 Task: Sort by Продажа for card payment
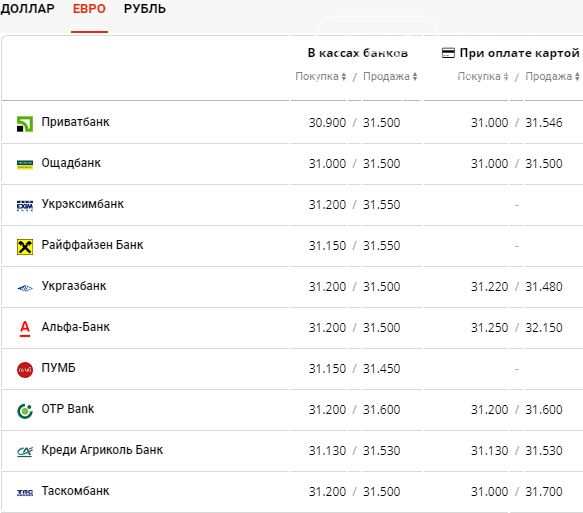pyautogui.click(x=552, y=76)
